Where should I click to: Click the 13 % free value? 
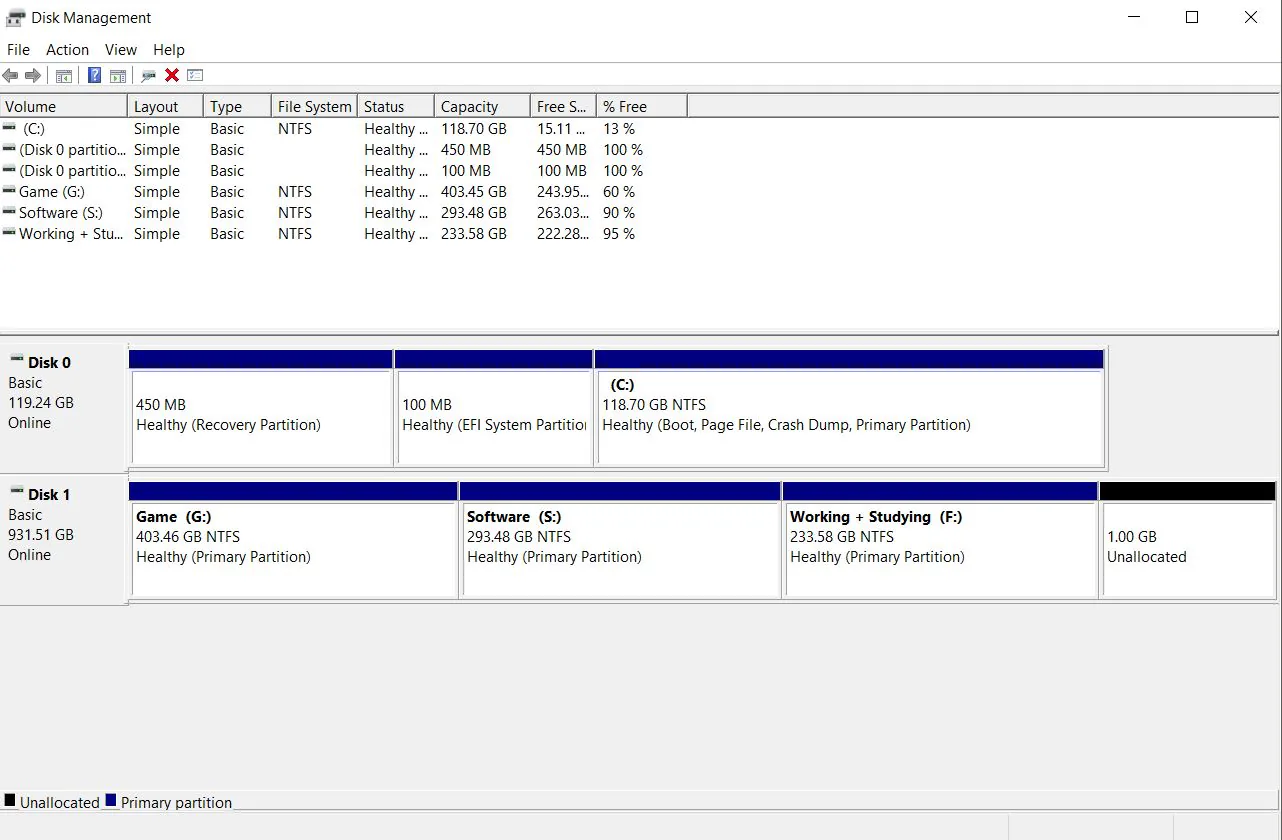[619, 129]
